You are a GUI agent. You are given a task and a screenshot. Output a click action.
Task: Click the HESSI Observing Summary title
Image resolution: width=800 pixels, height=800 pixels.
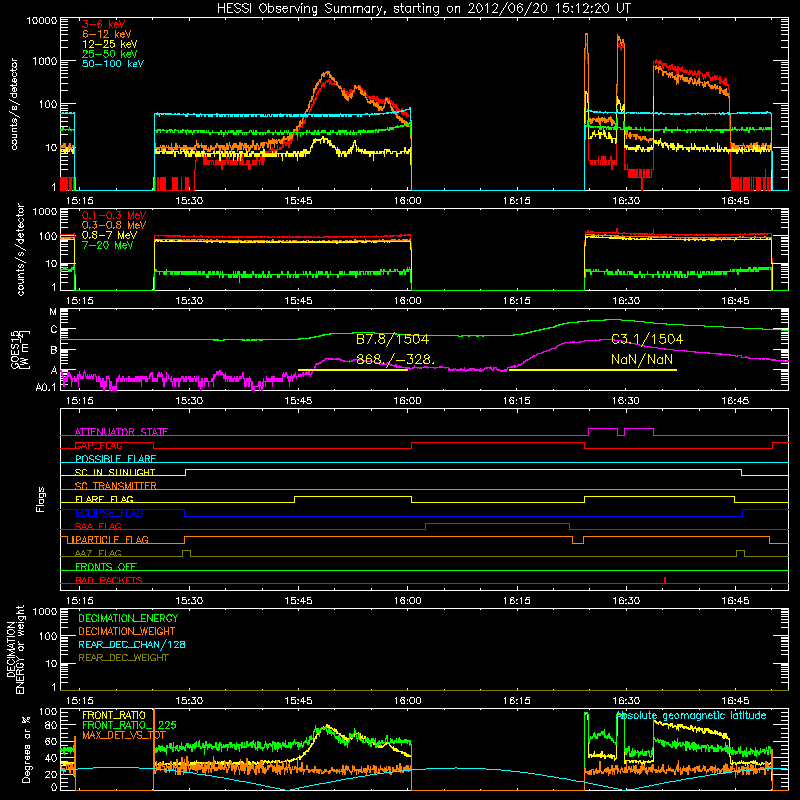(424, 8)
